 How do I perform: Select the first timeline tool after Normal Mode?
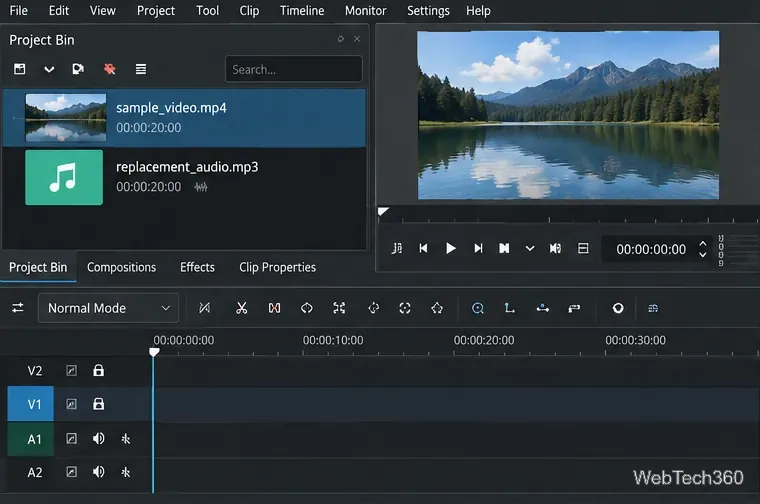click(x=205, y=308)
